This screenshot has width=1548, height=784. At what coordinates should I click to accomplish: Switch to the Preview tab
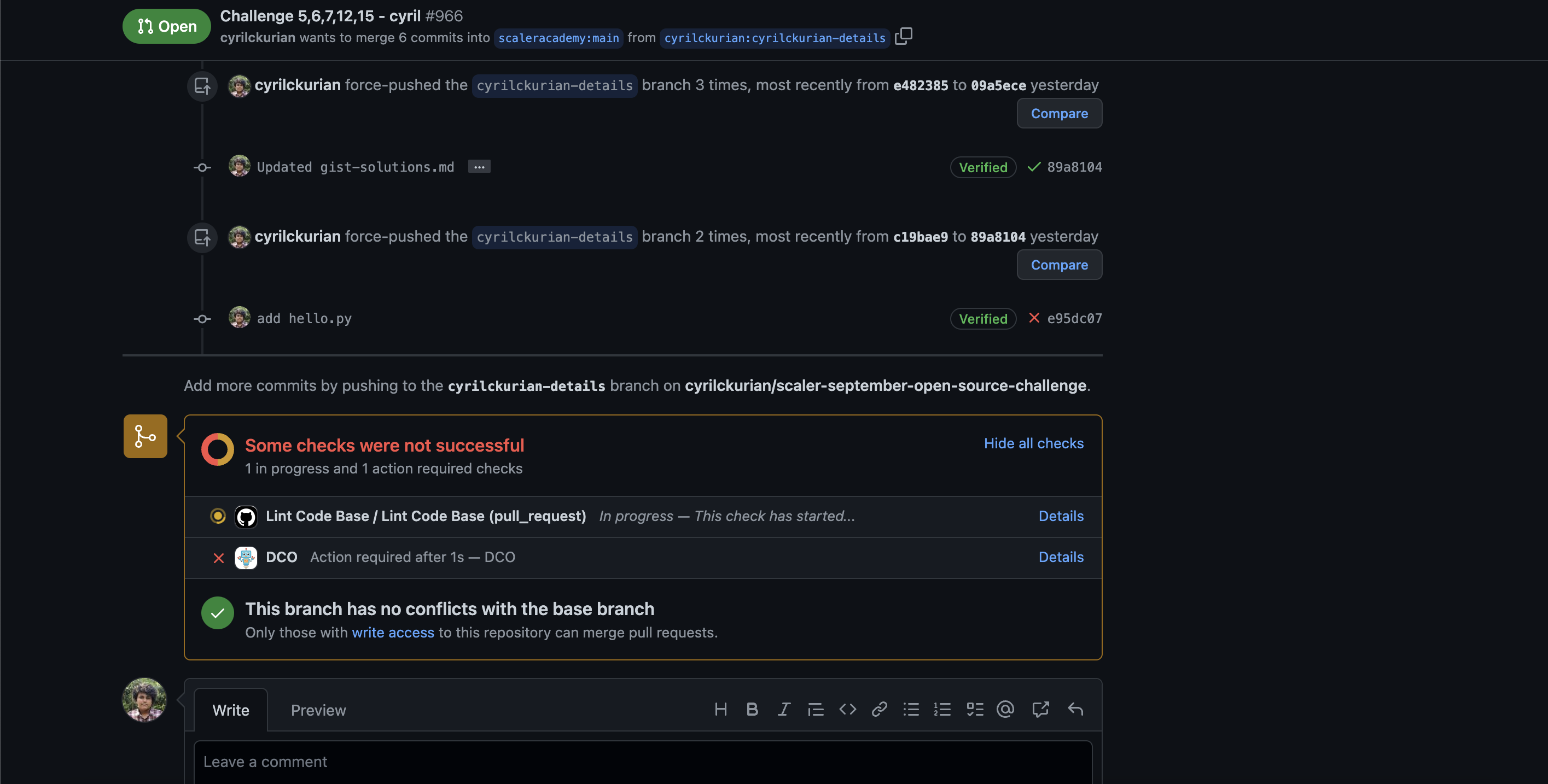tap(318, 710)
